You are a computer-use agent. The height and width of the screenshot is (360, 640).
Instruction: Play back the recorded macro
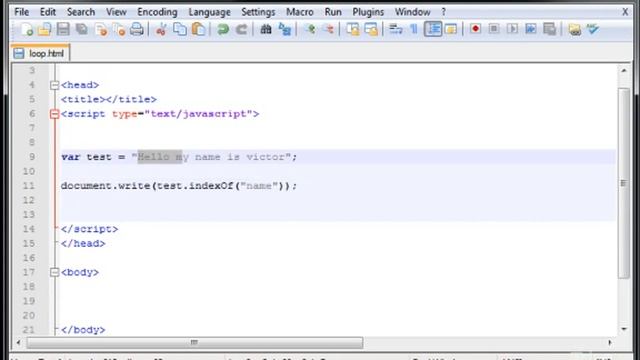point(512,29)
